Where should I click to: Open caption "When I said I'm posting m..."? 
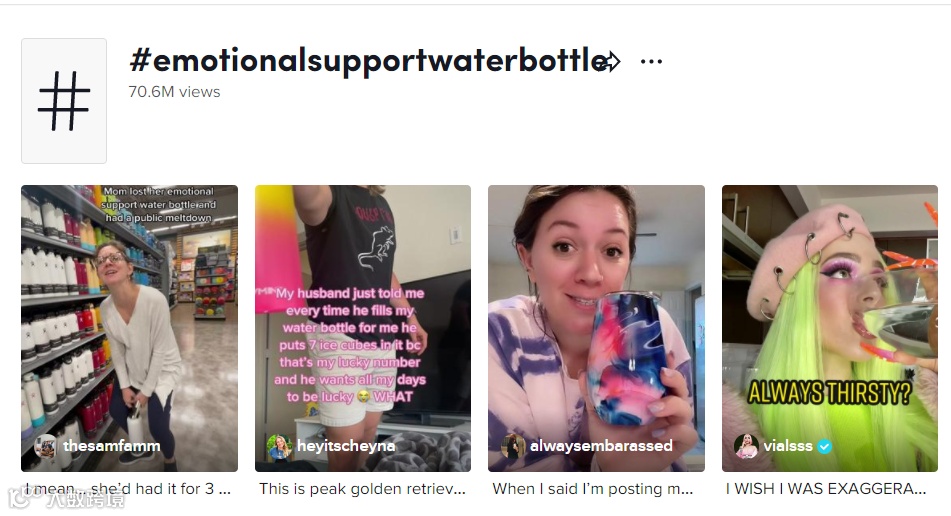(593, 489)
